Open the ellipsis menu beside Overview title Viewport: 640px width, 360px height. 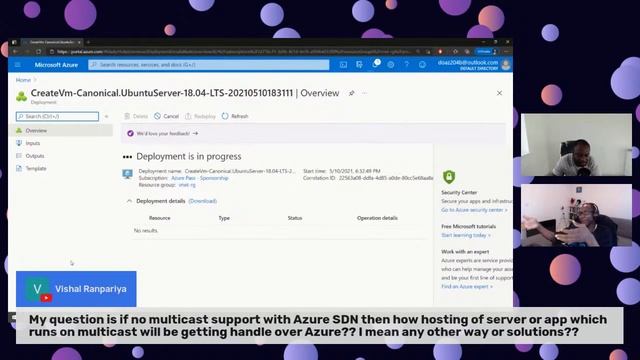click(364, 93)
